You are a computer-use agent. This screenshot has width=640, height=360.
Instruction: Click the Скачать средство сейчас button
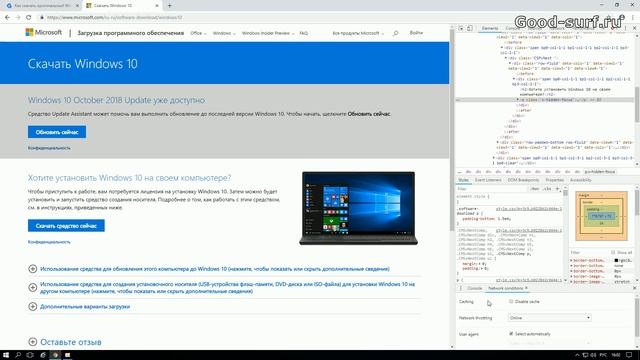point(66,226)
